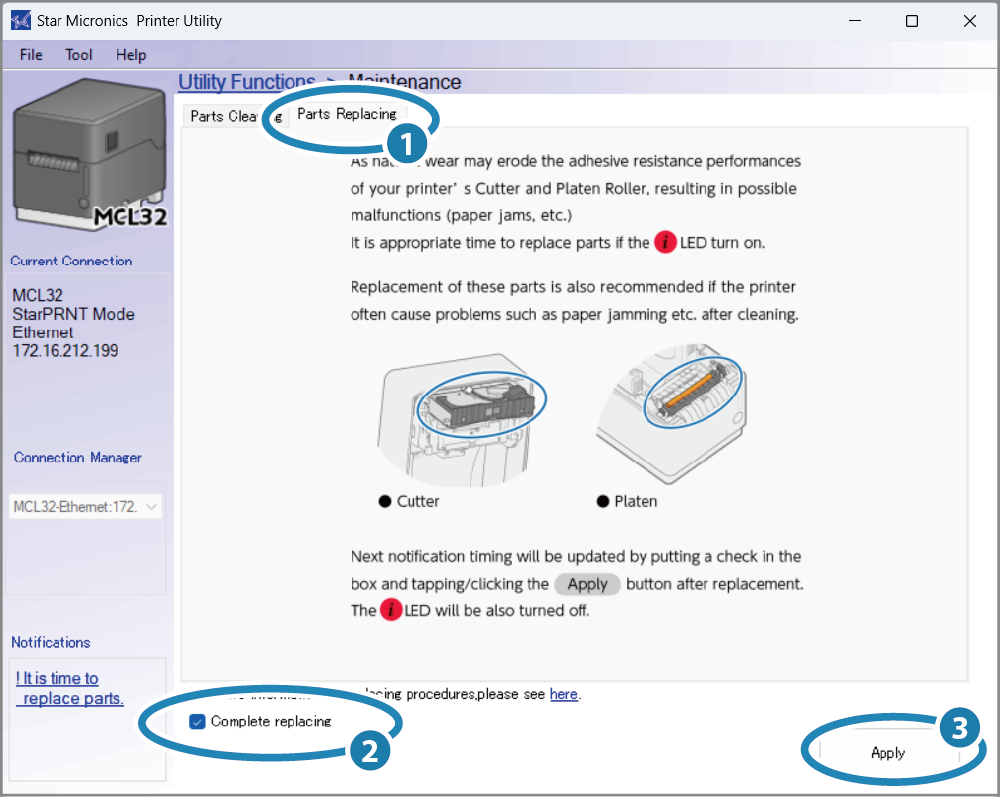Click the red info LED icon after 'The'
The width and height of the screenshot is (1000, 797).
pos(391,610)
